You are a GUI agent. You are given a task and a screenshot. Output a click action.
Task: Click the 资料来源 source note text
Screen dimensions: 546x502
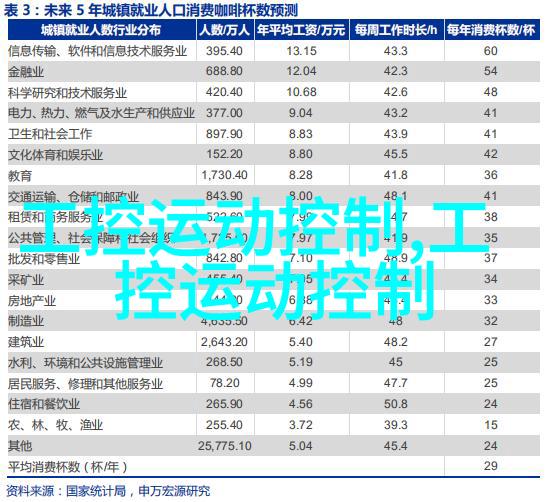108,491
